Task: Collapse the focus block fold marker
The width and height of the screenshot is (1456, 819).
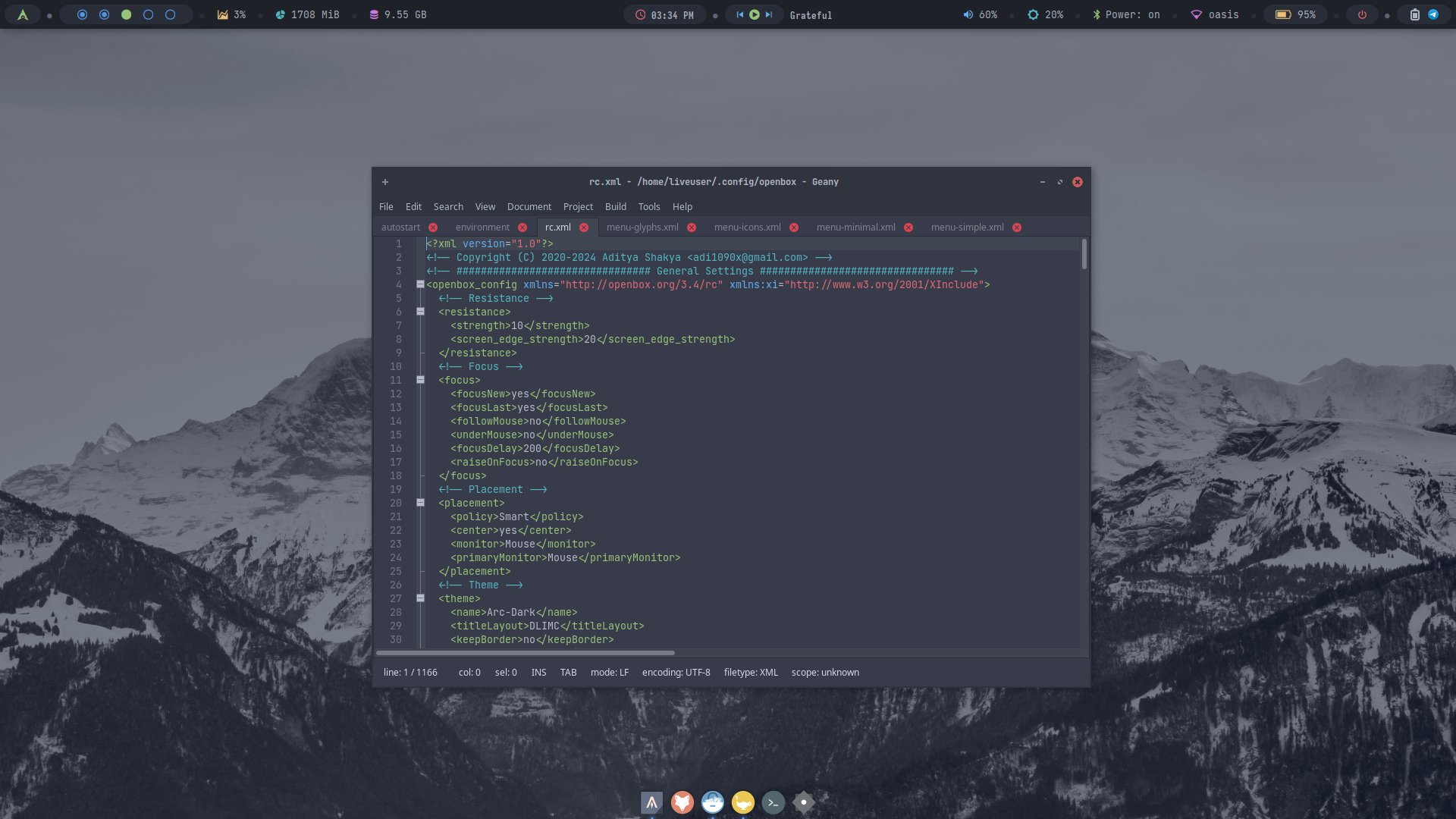Action: 420,380
